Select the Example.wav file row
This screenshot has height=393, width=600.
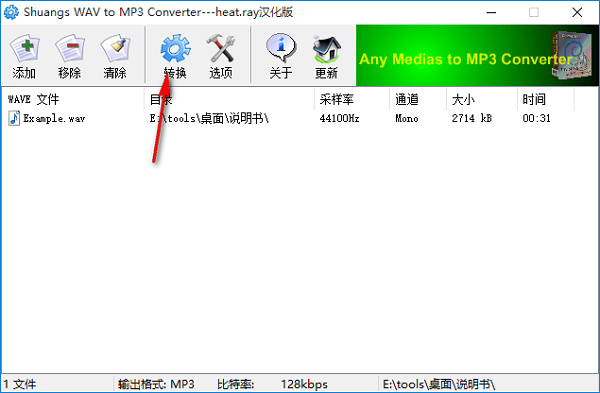287,118
